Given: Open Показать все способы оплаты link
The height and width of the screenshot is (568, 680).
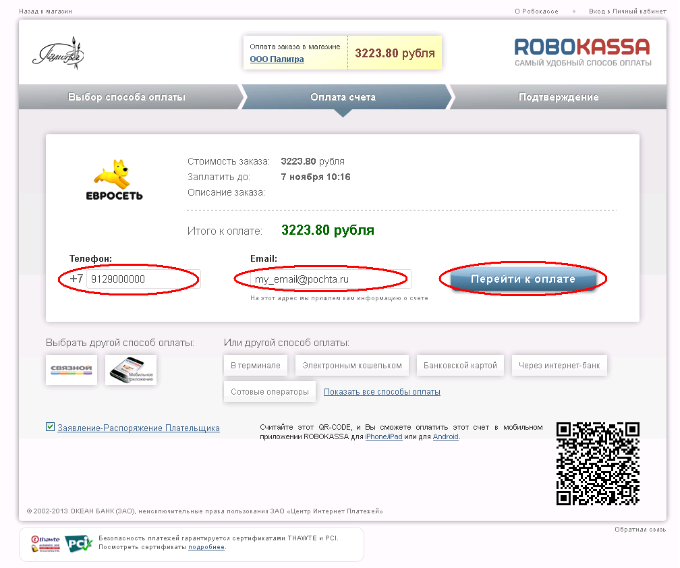Looking at the screenshot, I should [x=382, y=392].
